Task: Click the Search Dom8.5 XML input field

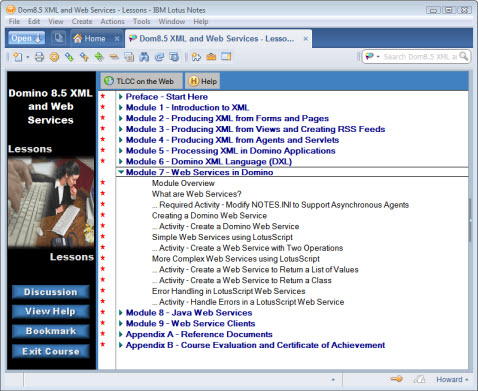Action: coord(420,57)
